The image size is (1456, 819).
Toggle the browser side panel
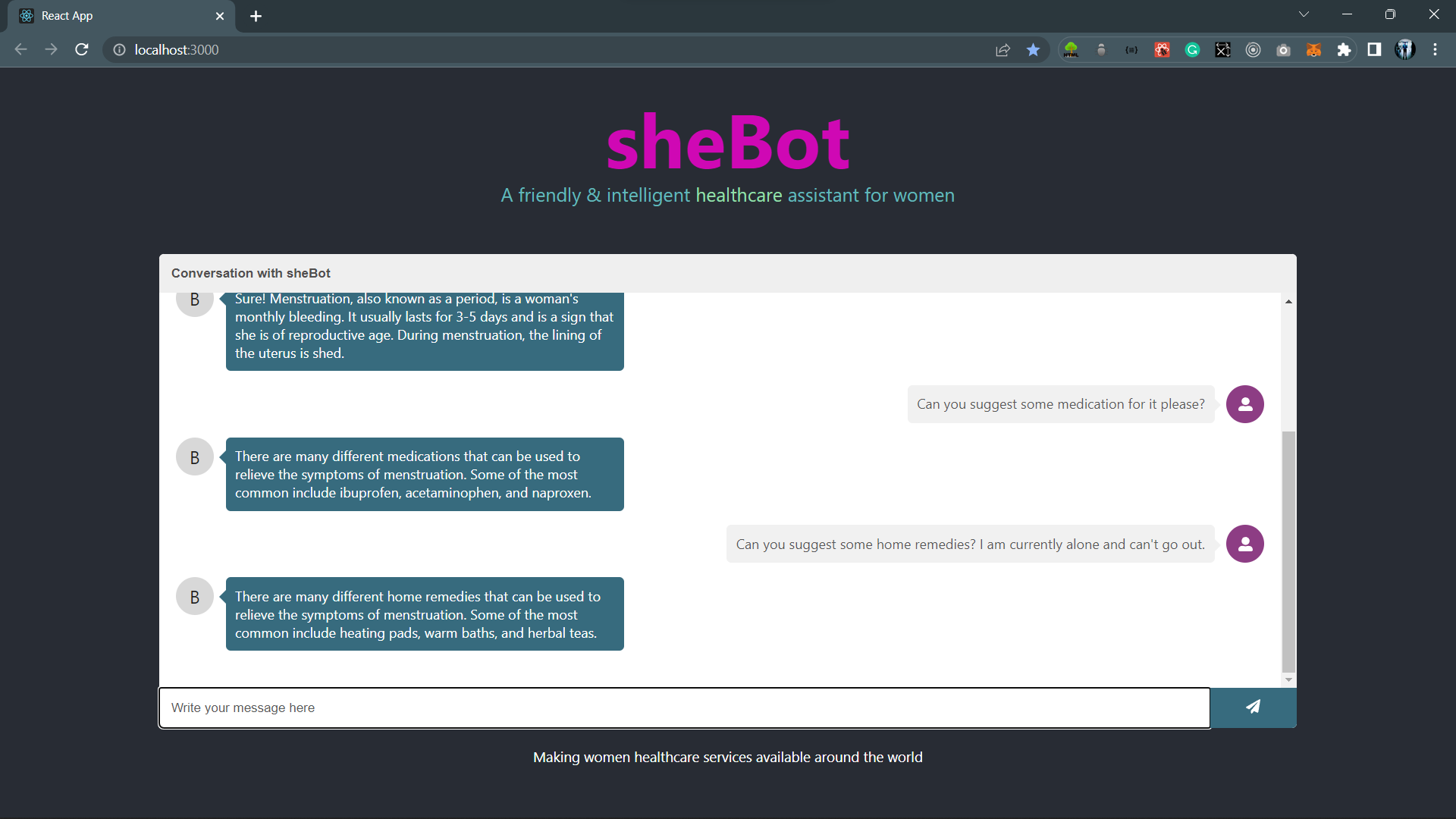[1374, 50]
